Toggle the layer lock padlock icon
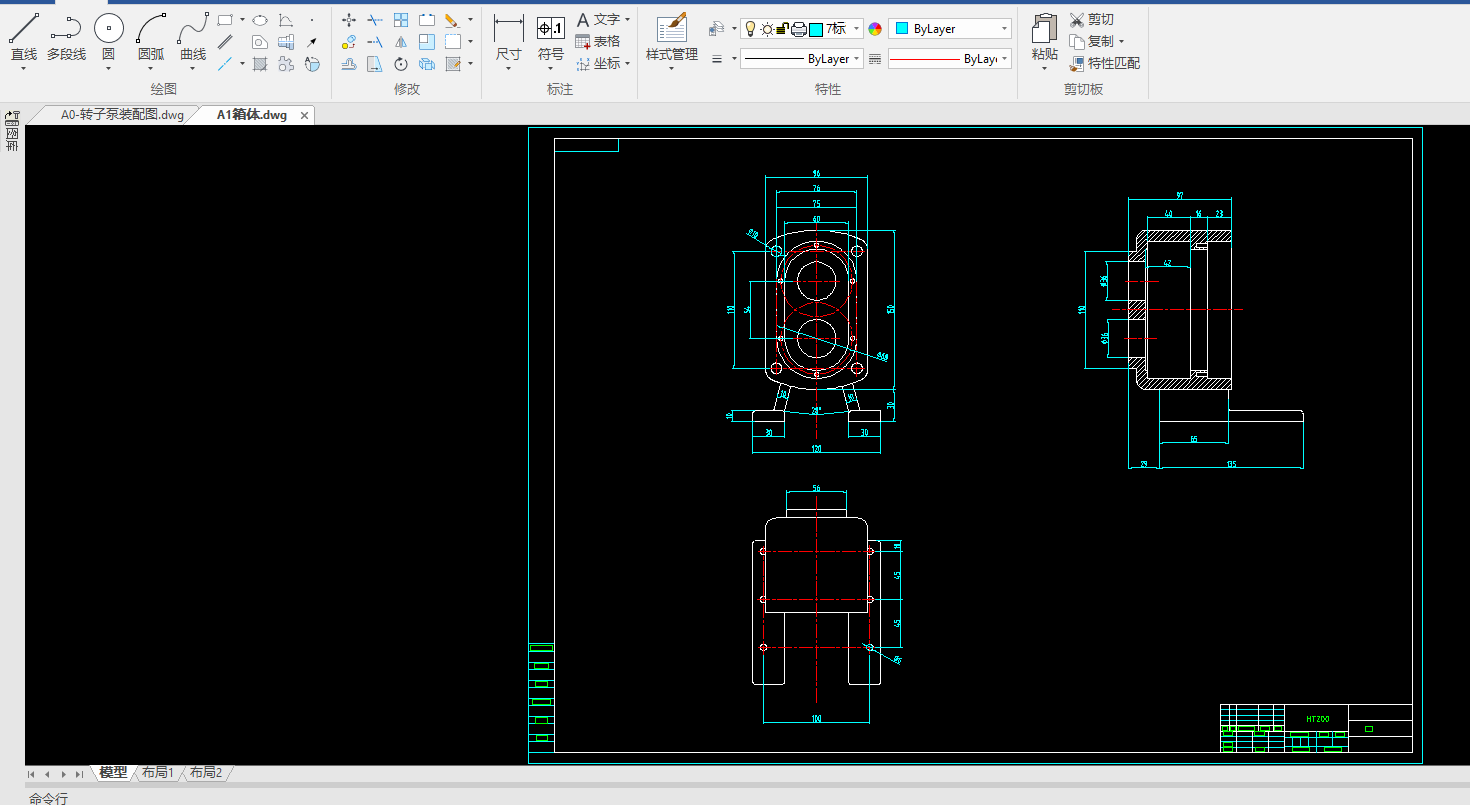 [x=782, y=29]
